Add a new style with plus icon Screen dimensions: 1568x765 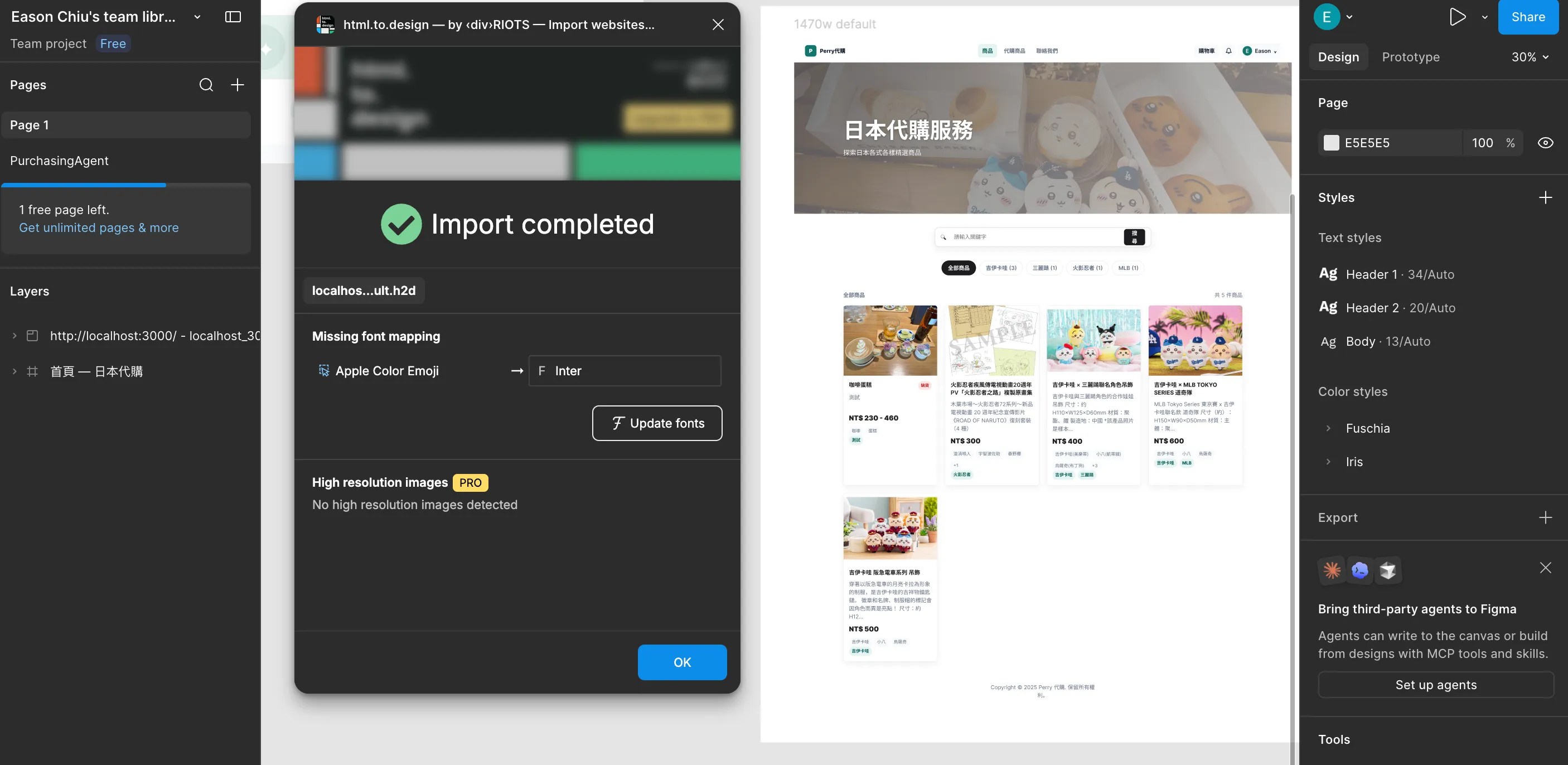coord(1545,197)
